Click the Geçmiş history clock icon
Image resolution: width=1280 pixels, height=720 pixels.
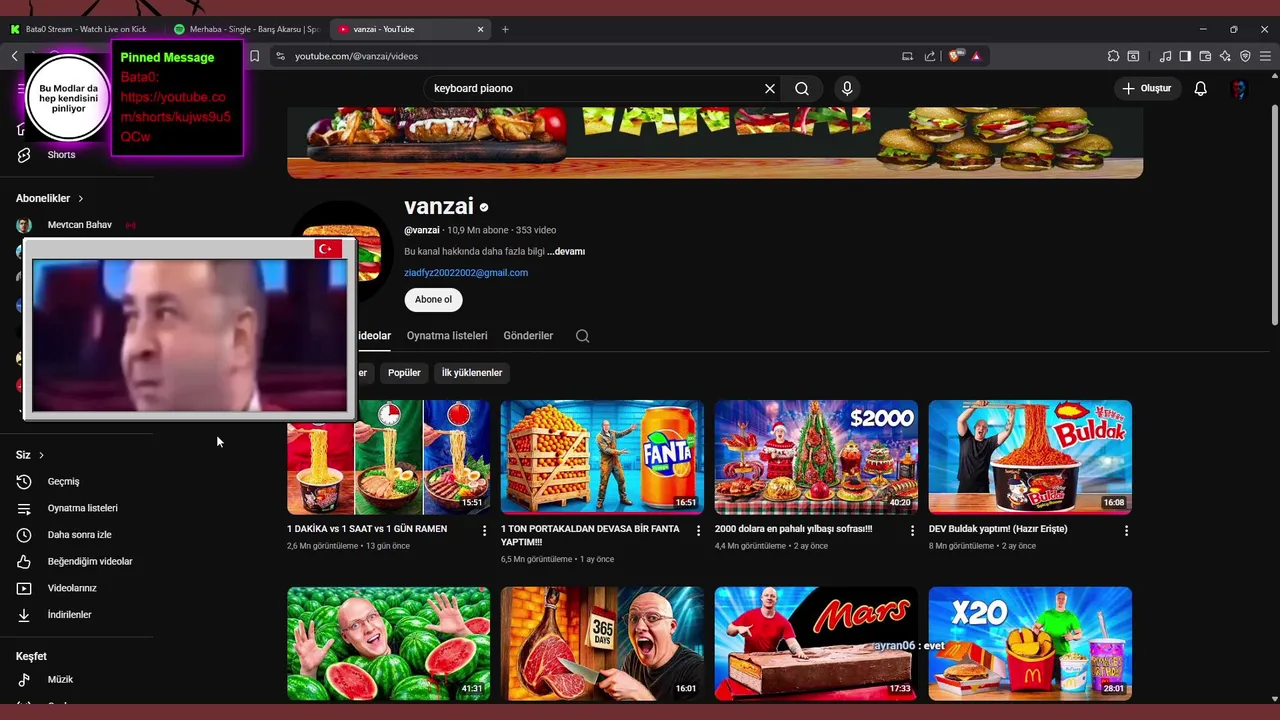point(24,482)
